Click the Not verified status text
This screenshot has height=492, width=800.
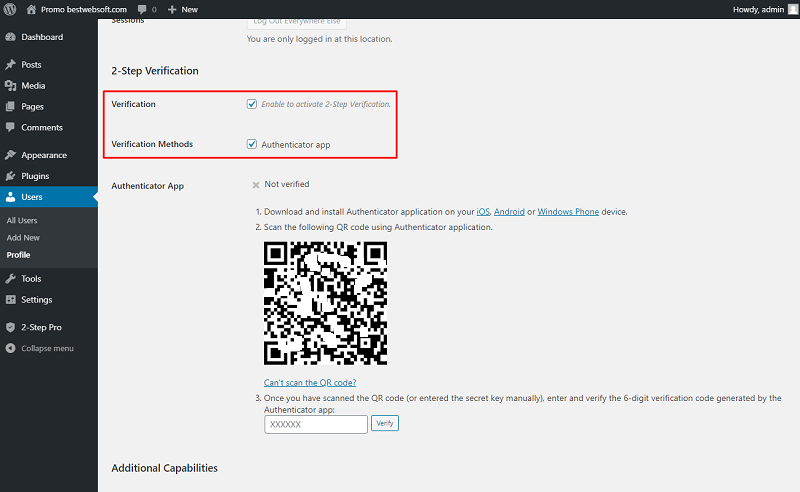coord(287,184)
